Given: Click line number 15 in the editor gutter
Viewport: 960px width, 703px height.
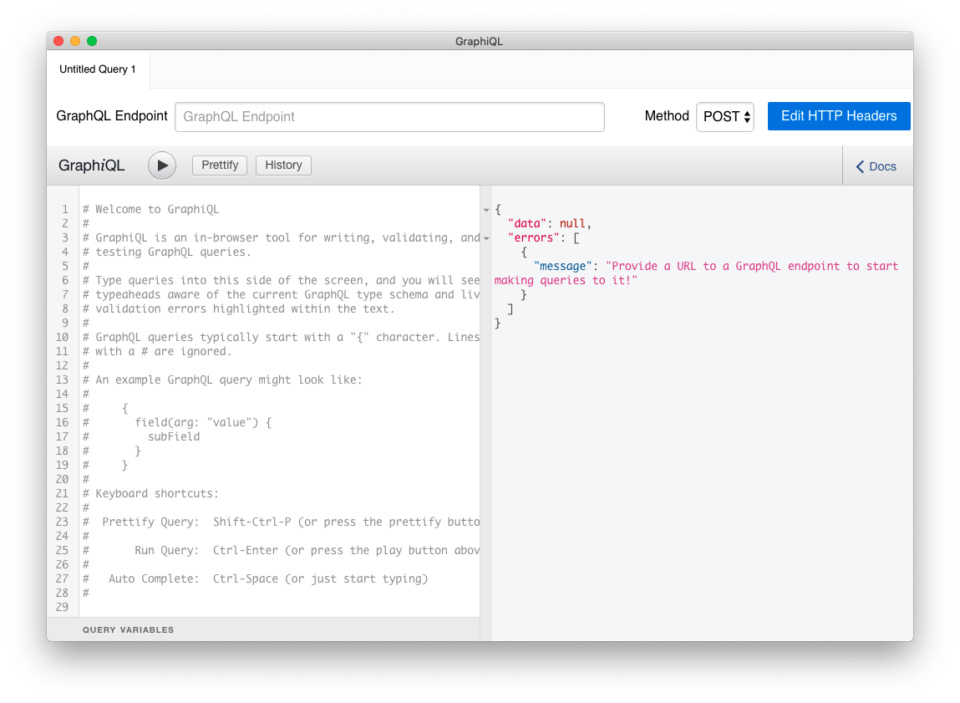Looking at the screenshot, I should point(62,408).
